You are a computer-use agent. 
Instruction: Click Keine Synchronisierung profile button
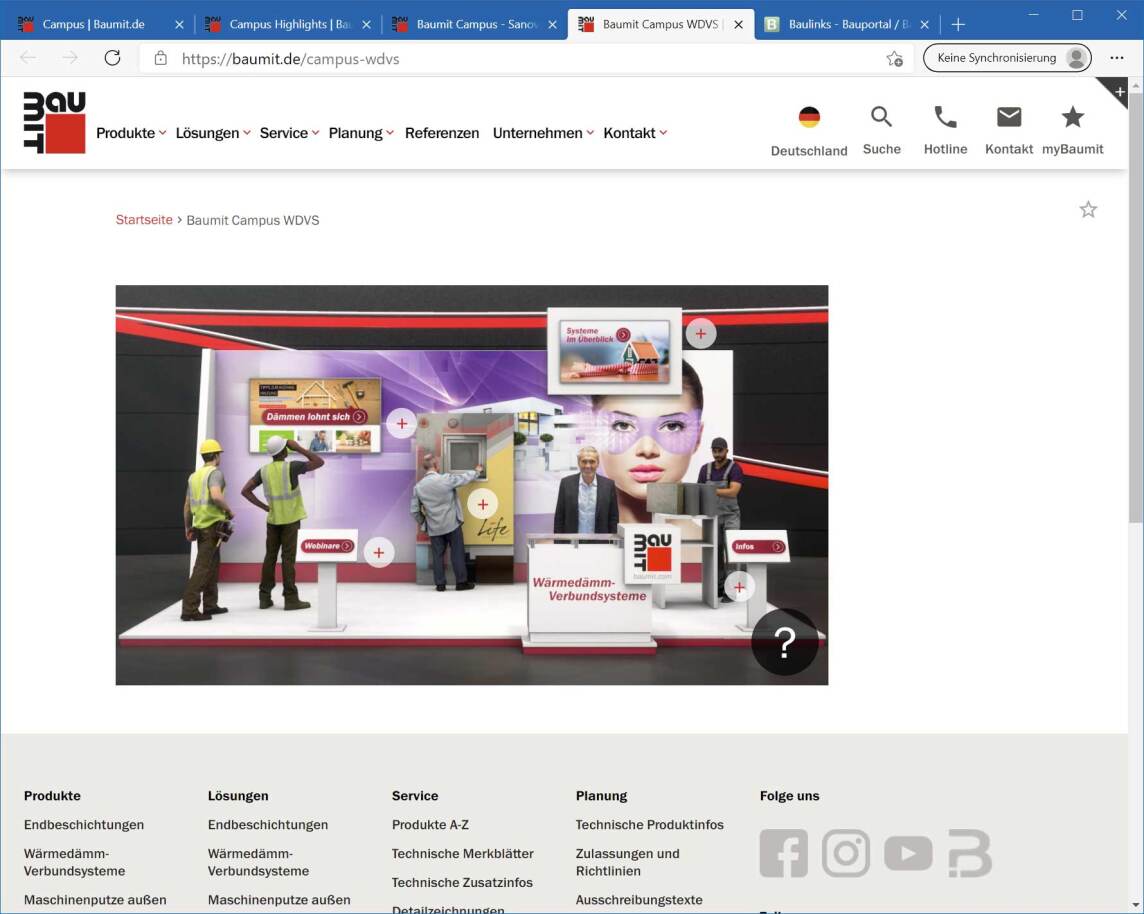(x=1007, y=58)
